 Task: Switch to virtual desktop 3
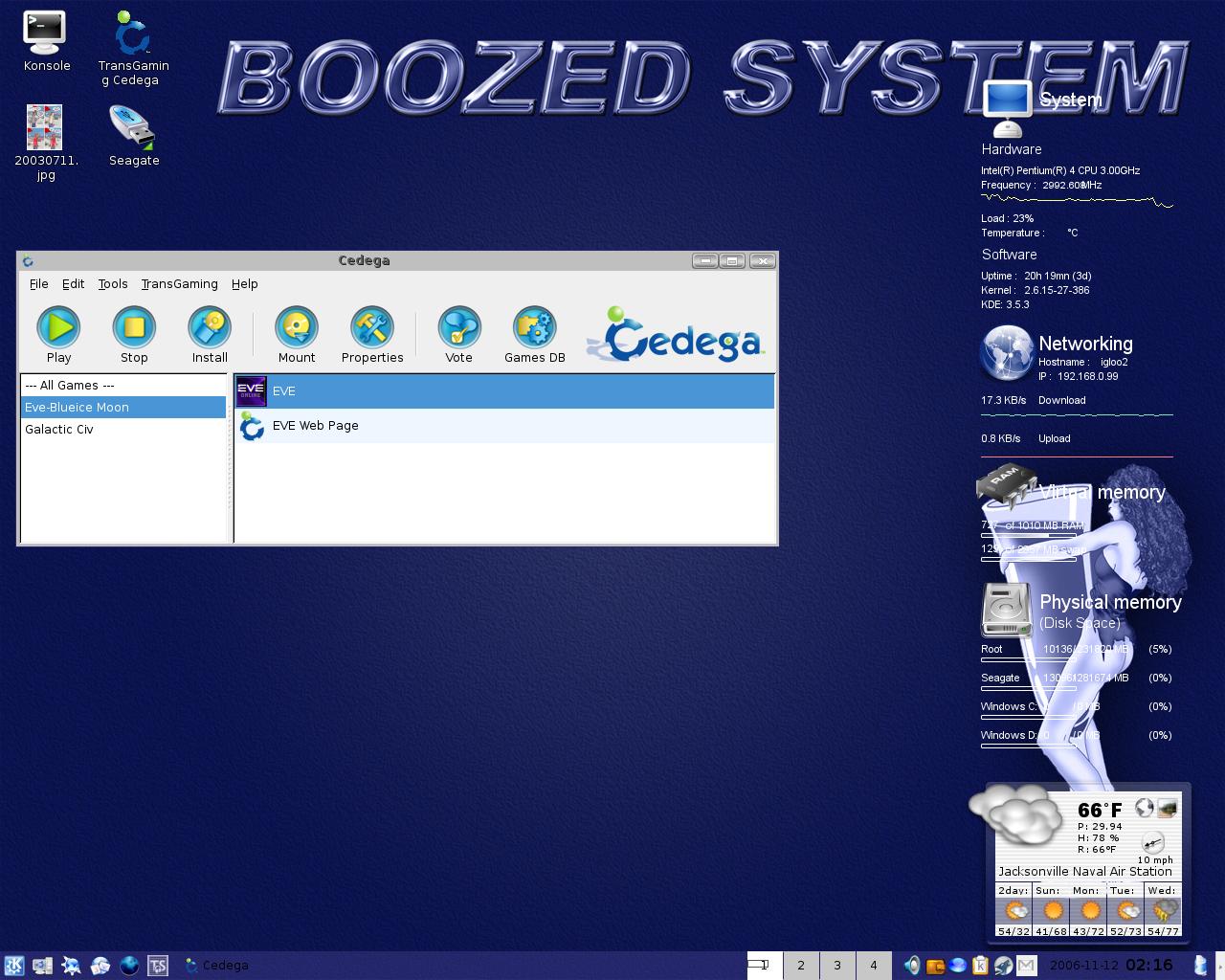point(837,965)
